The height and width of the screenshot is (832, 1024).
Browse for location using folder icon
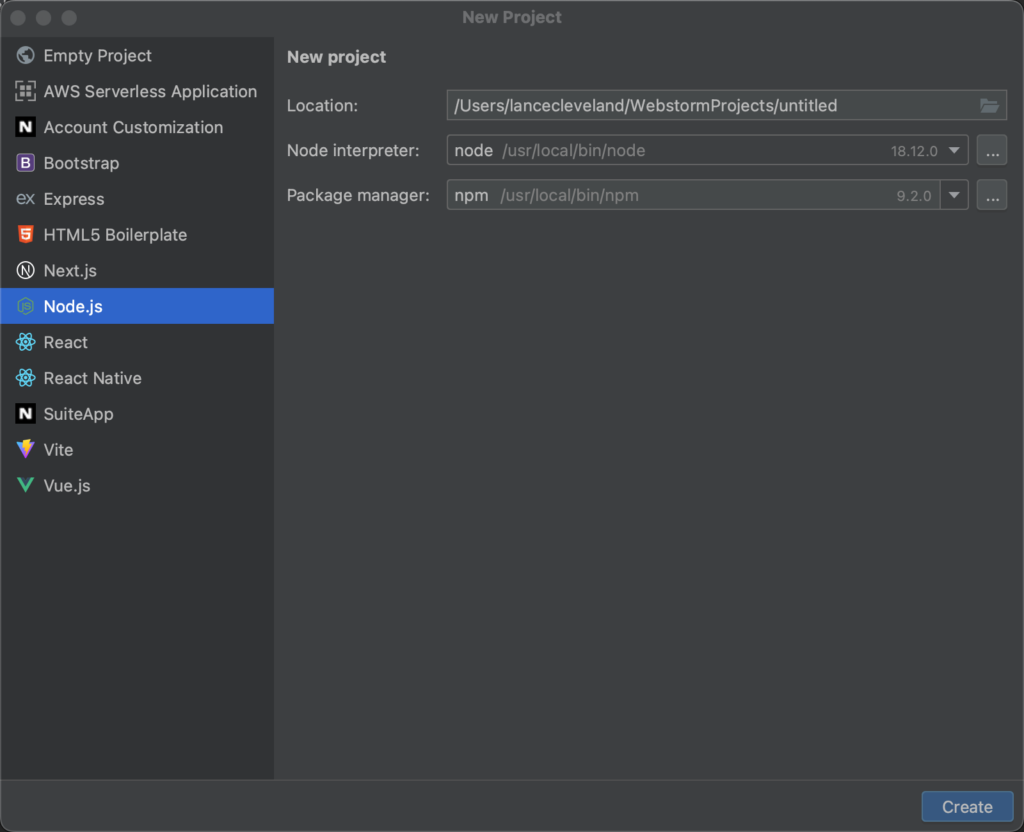[x=989, y=106]
